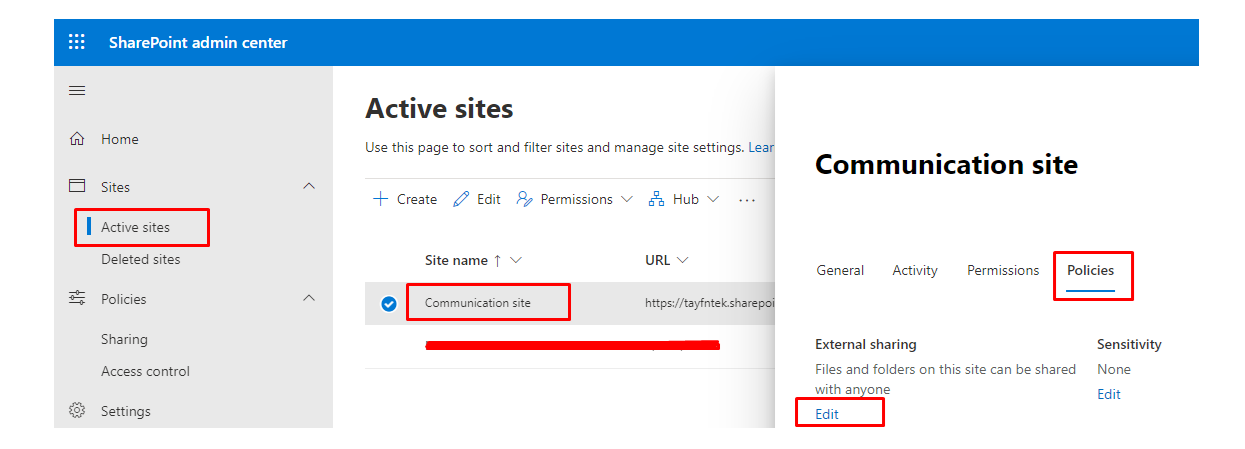Click the Create plus icon
The image size is (1245, 449).
[381, 199]
